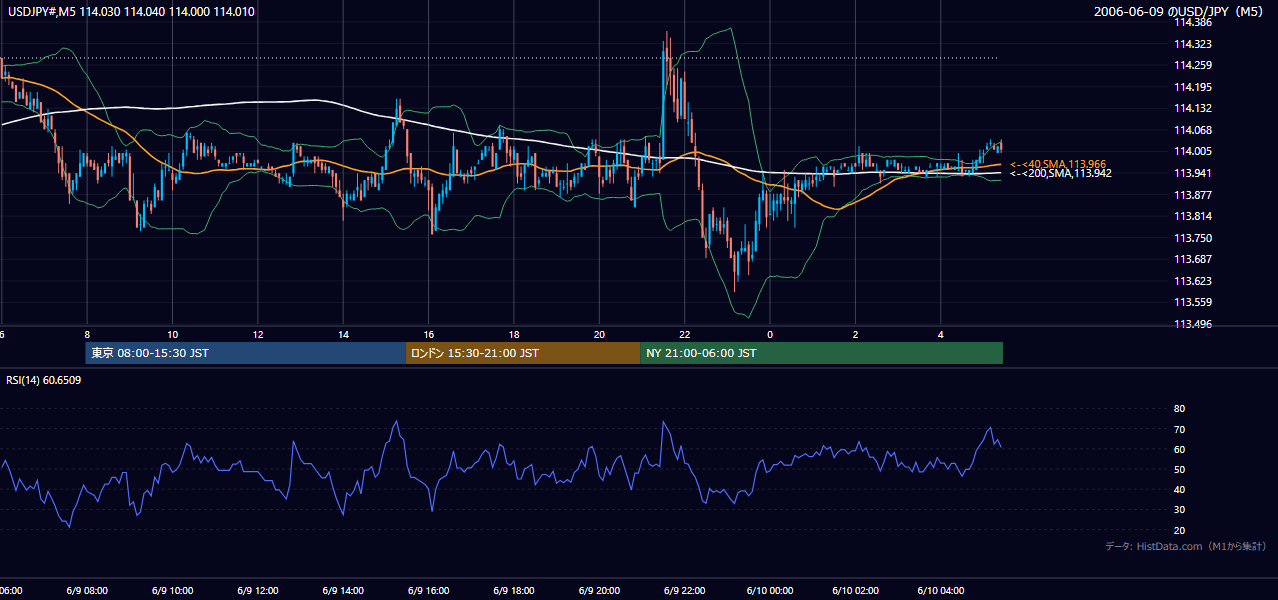Viewport: 1278px width, 600px height.
Task: Click the 6/10 00:00 time axis label
Action: point(769,591)
